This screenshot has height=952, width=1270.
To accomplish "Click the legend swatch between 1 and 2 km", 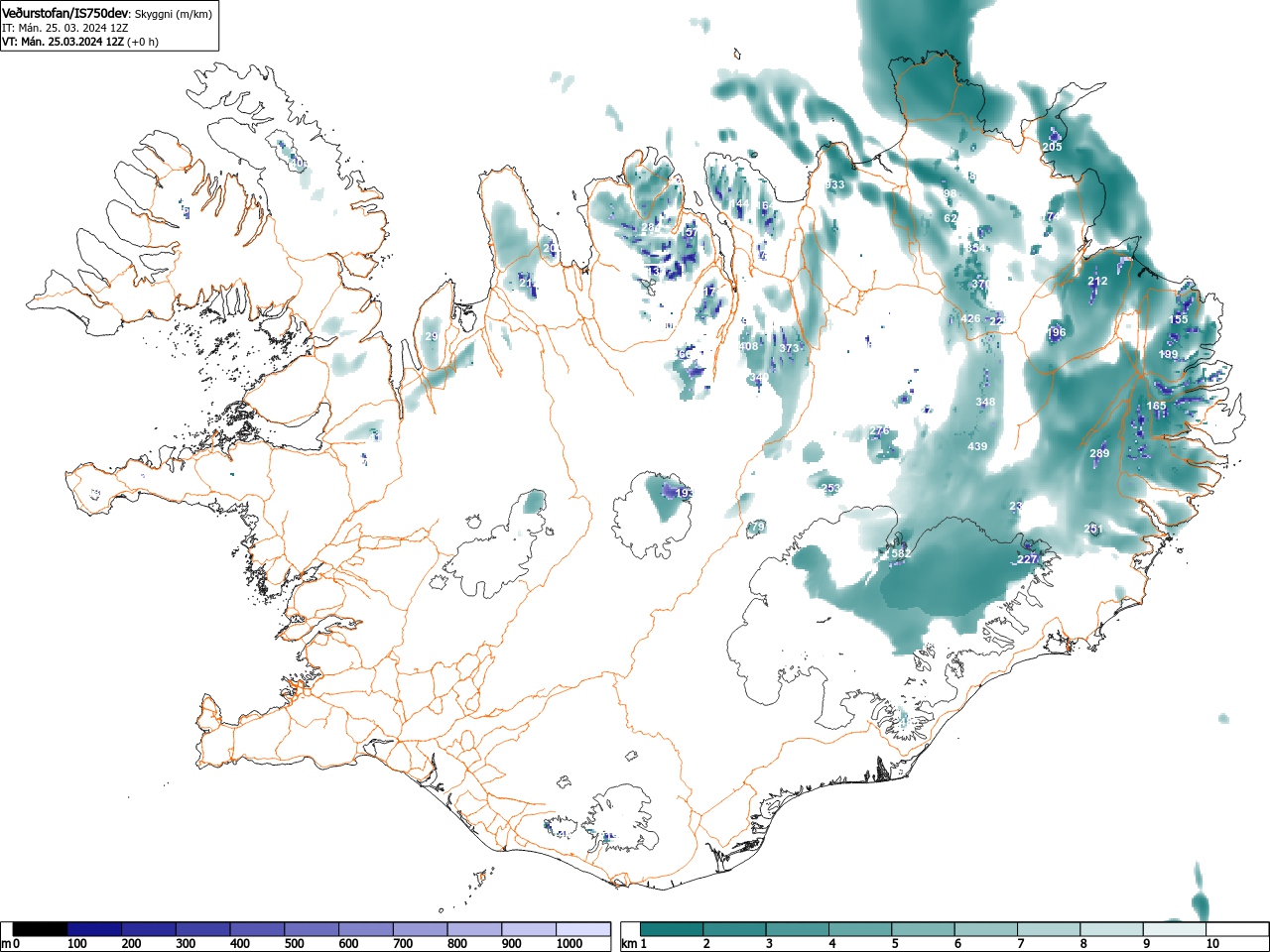I will (673, 929).
